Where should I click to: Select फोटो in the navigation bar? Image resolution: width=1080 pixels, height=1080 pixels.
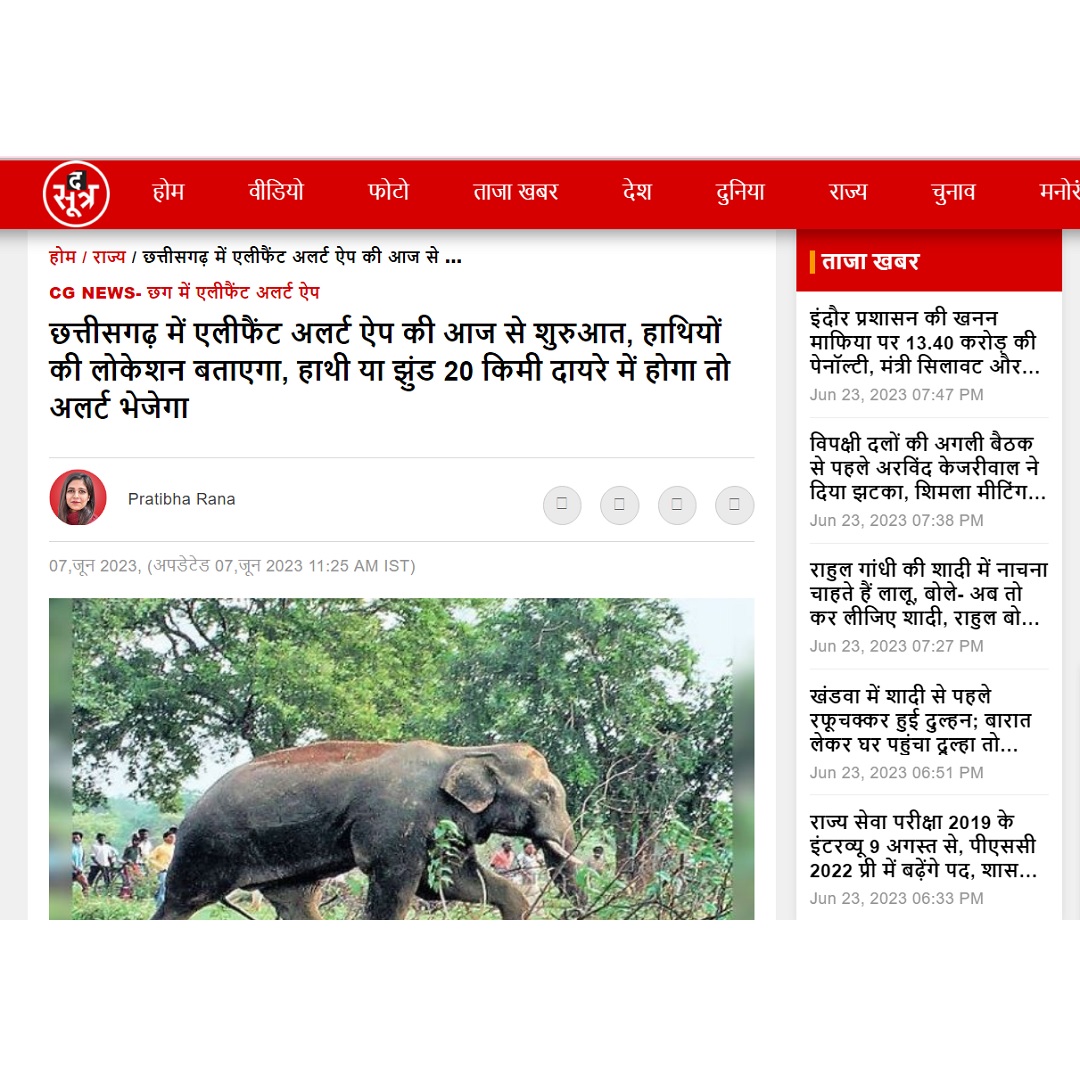pos(388,191)
